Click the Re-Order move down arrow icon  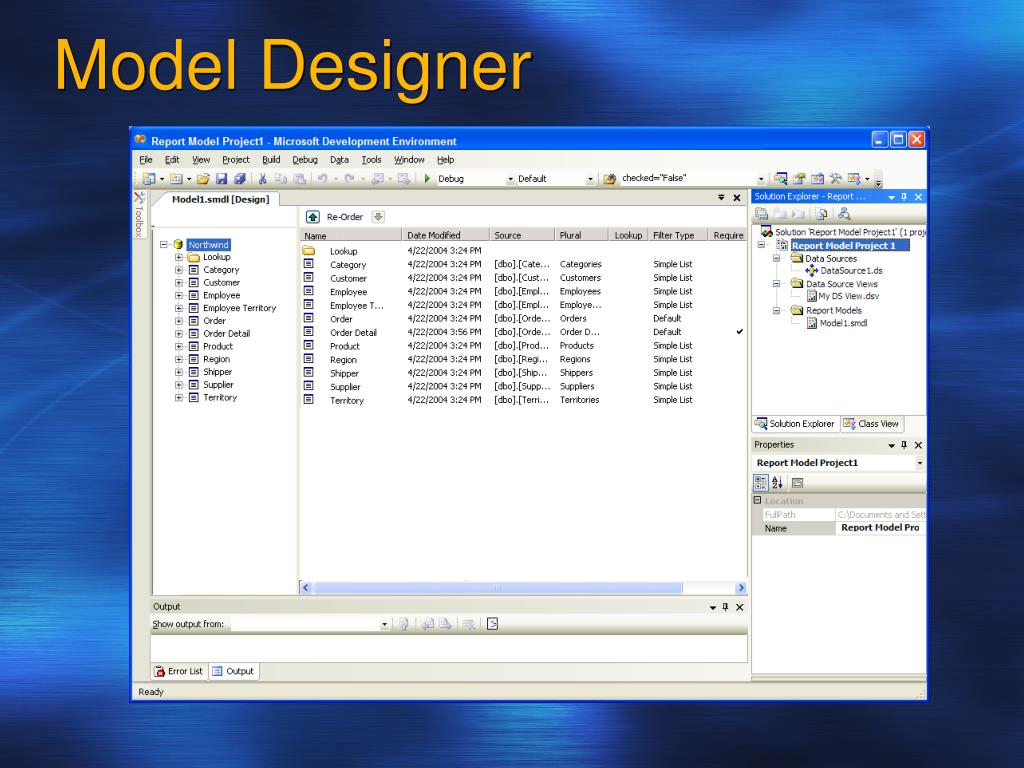378,217
